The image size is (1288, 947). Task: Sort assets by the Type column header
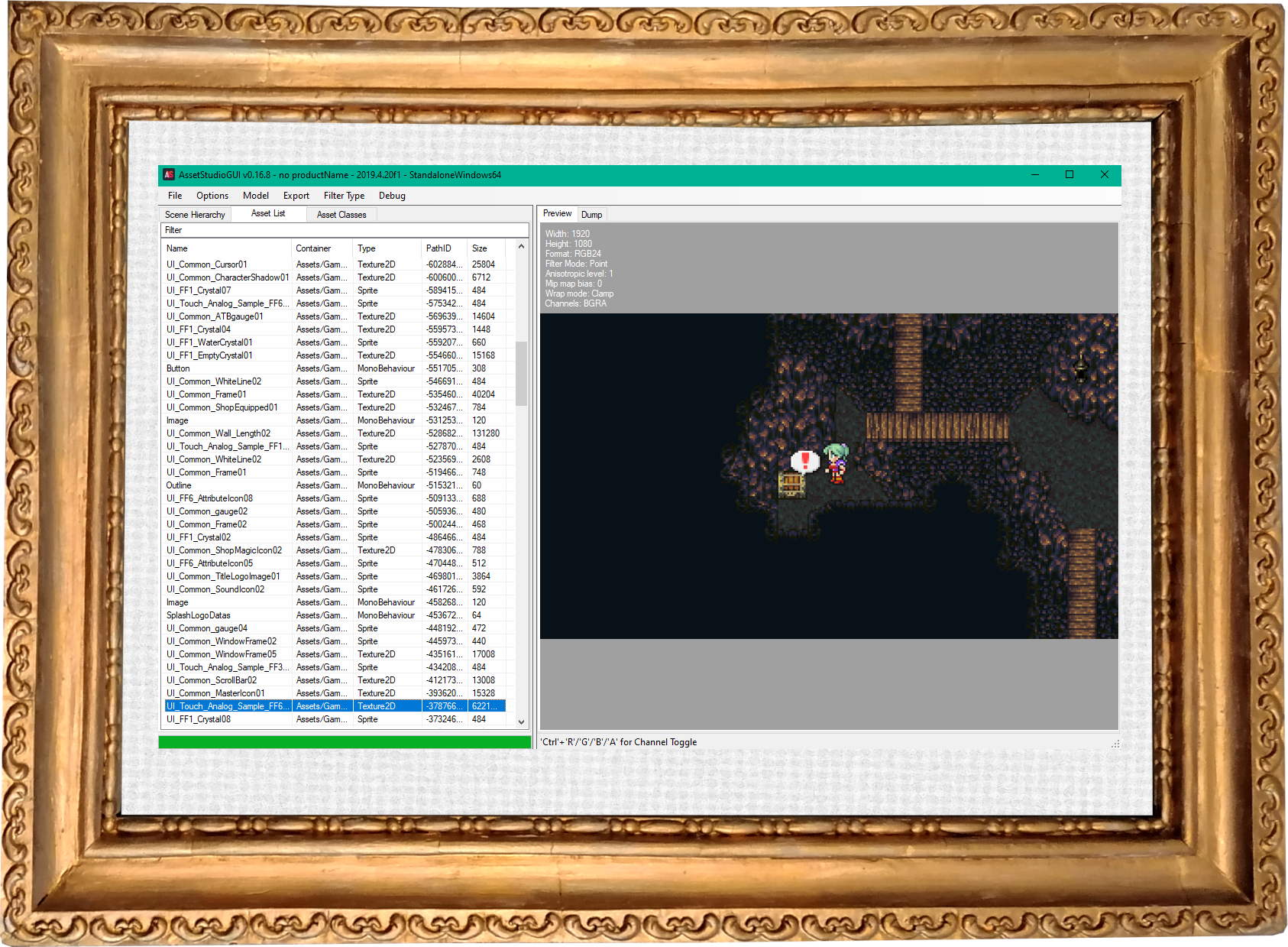click(x=387, y=248)
